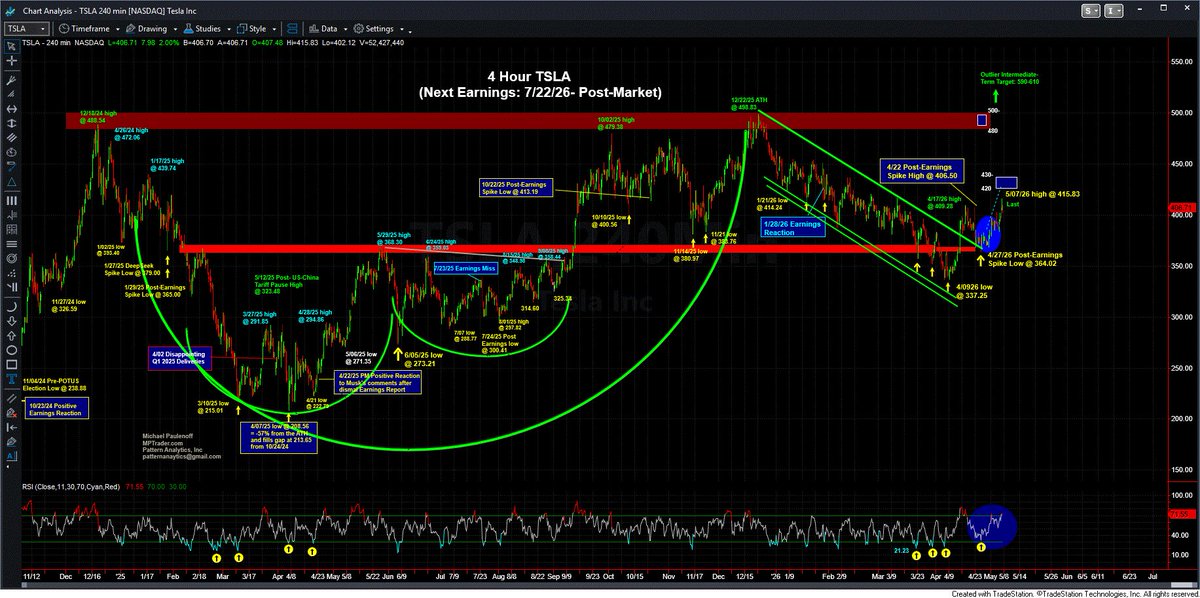Close the Chart Analysis window
Screen dimensions: 1200x598
click(1187, 8)
